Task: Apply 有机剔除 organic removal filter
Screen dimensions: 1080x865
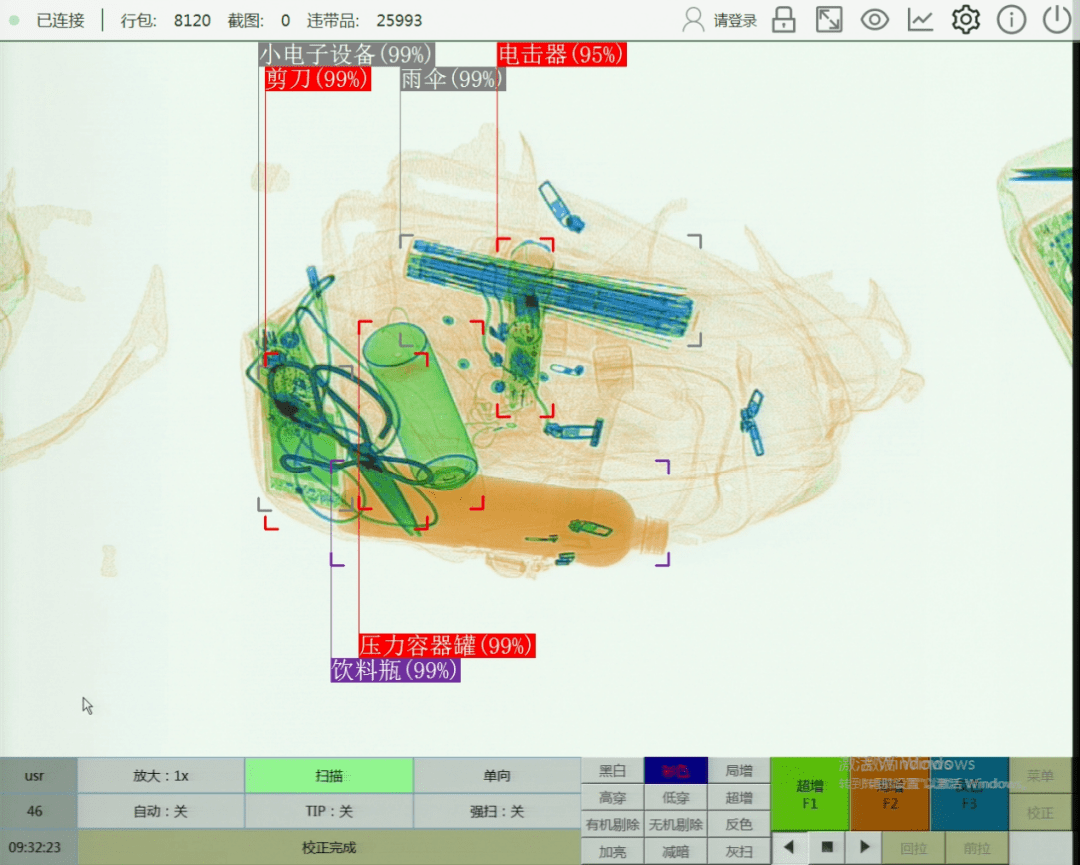Action: [612, 824]
